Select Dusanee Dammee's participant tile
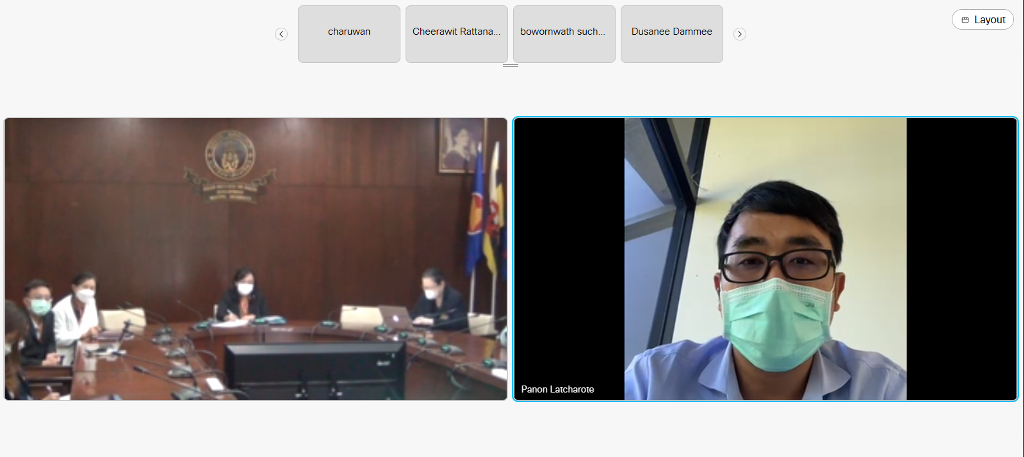The image size is (1024, 457). pos(671,33)
